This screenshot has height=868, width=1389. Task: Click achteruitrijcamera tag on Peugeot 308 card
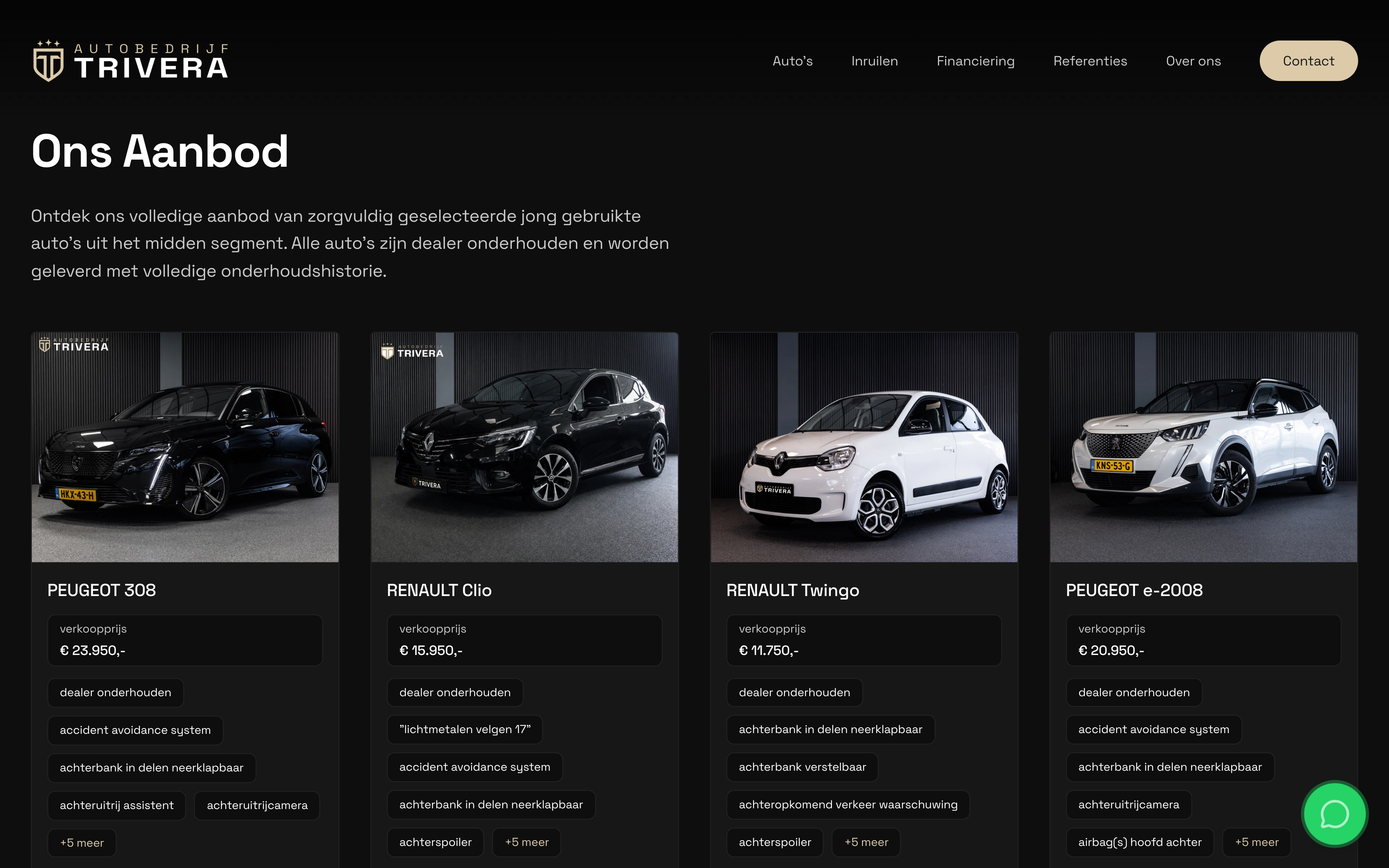pos(257,805)
